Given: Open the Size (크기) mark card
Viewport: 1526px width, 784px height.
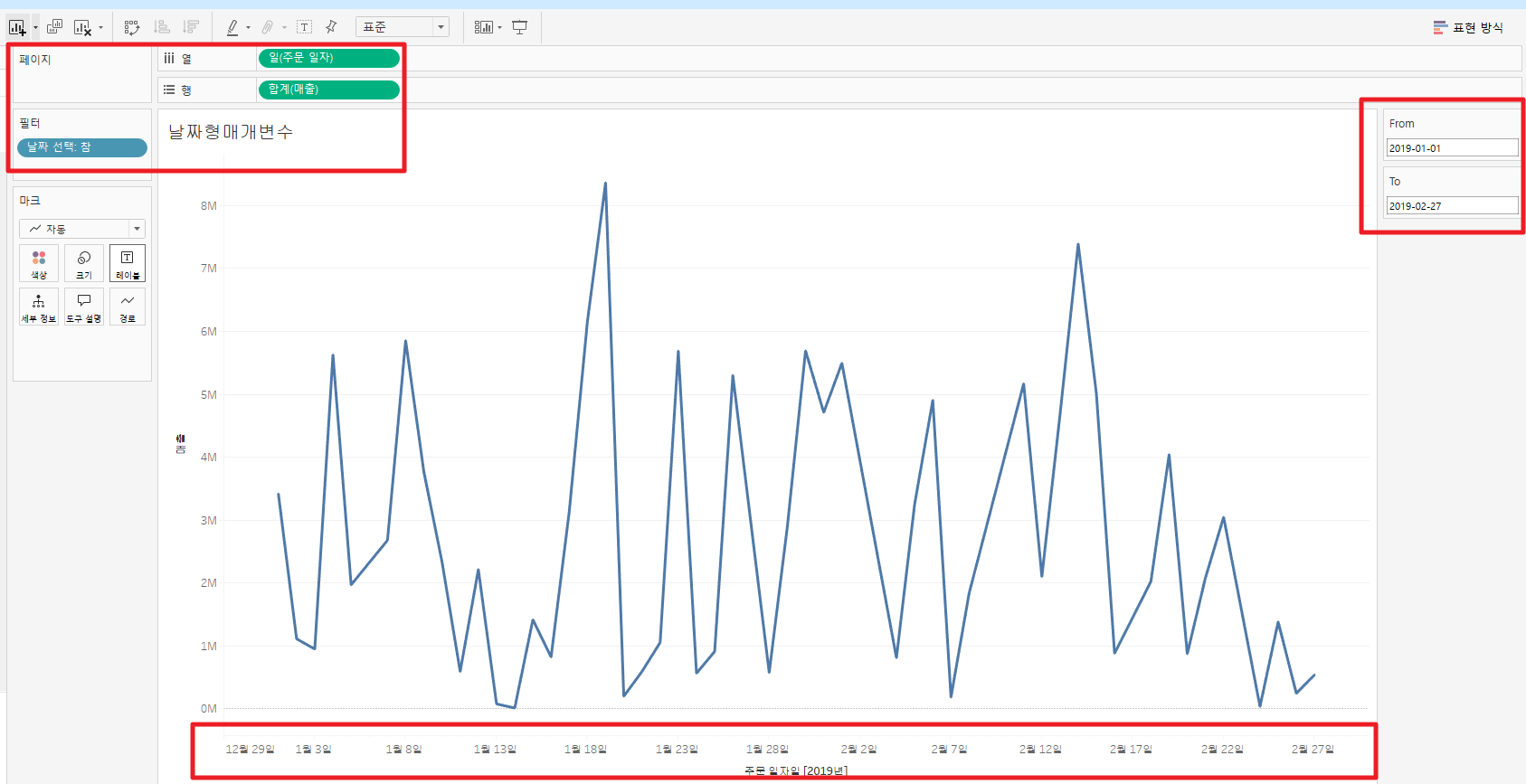Looking at the screenshot, I should 84,263.
